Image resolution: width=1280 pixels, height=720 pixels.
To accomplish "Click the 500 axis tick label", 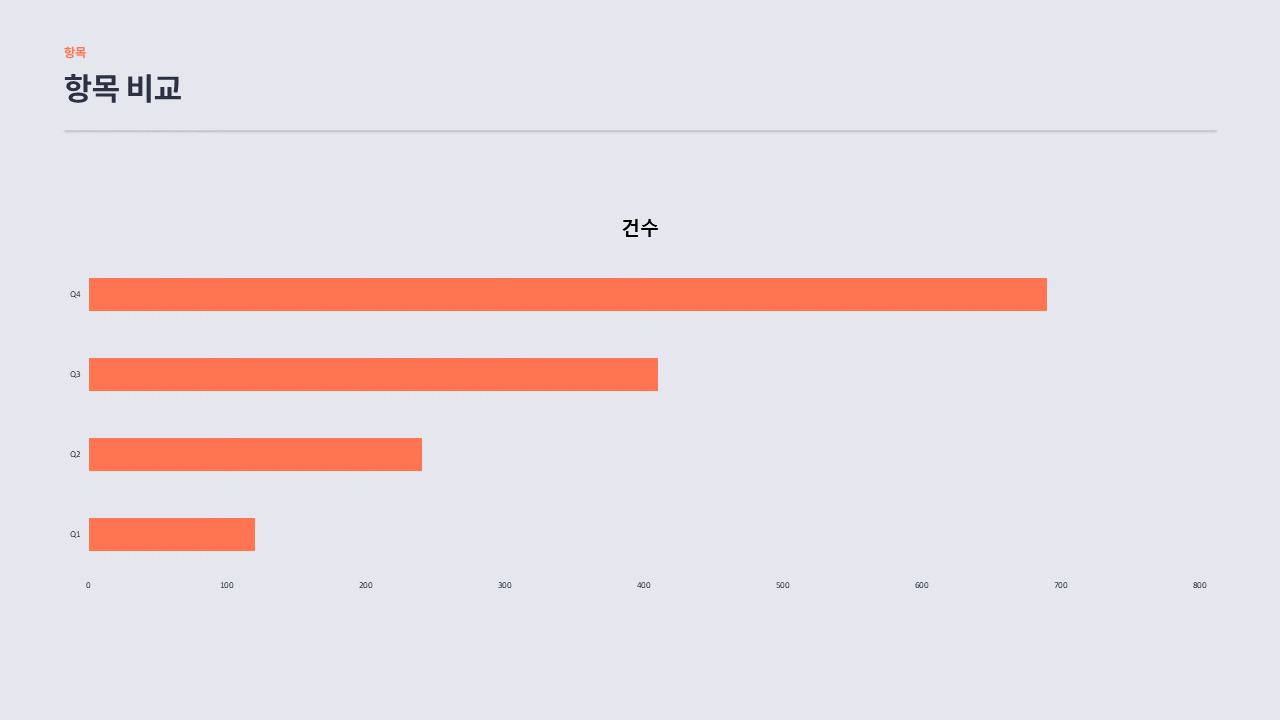I will pos(783,585).
